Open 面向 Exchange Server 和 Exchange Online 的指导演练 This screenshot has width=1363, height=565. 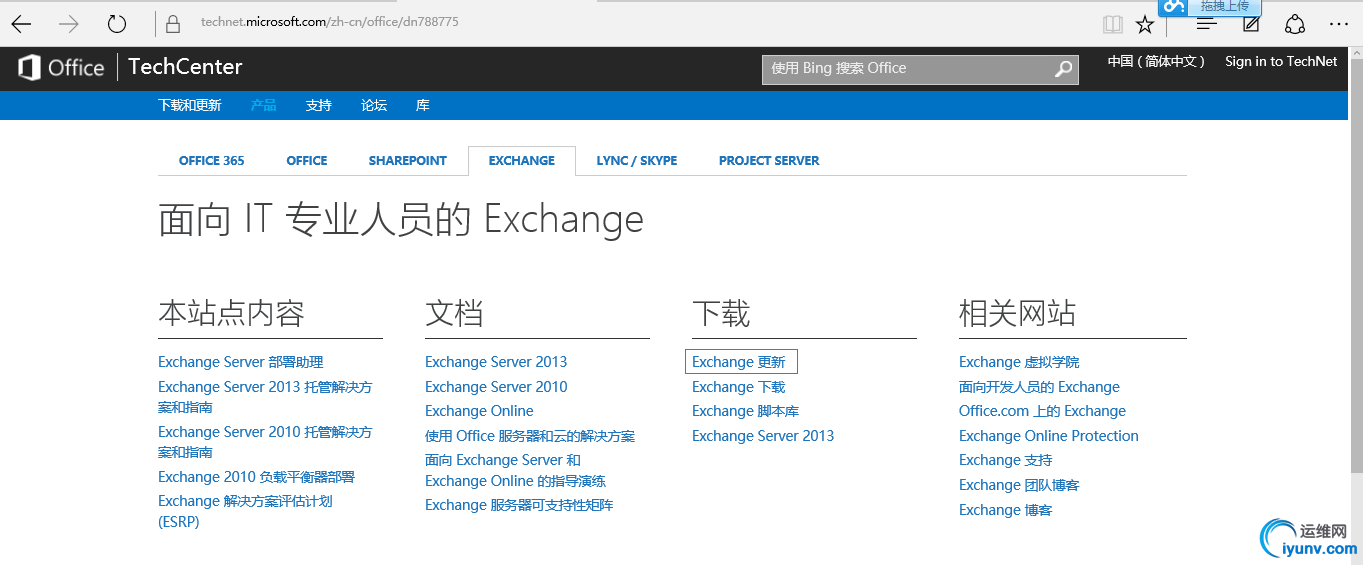[515, 470]
